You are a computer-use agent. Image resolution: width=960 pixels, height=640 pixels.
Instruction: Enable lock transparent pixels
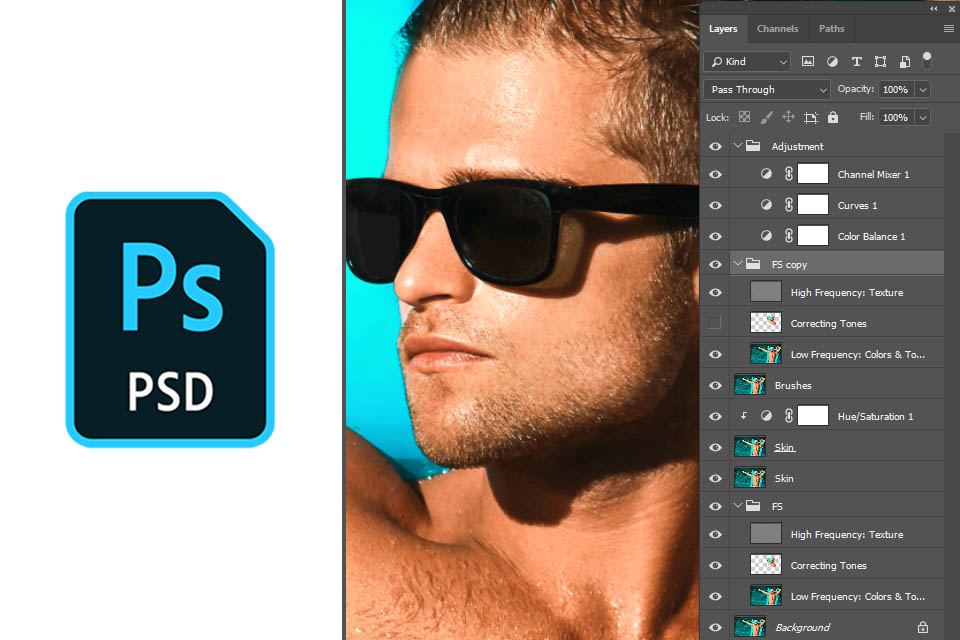[744, 117]
